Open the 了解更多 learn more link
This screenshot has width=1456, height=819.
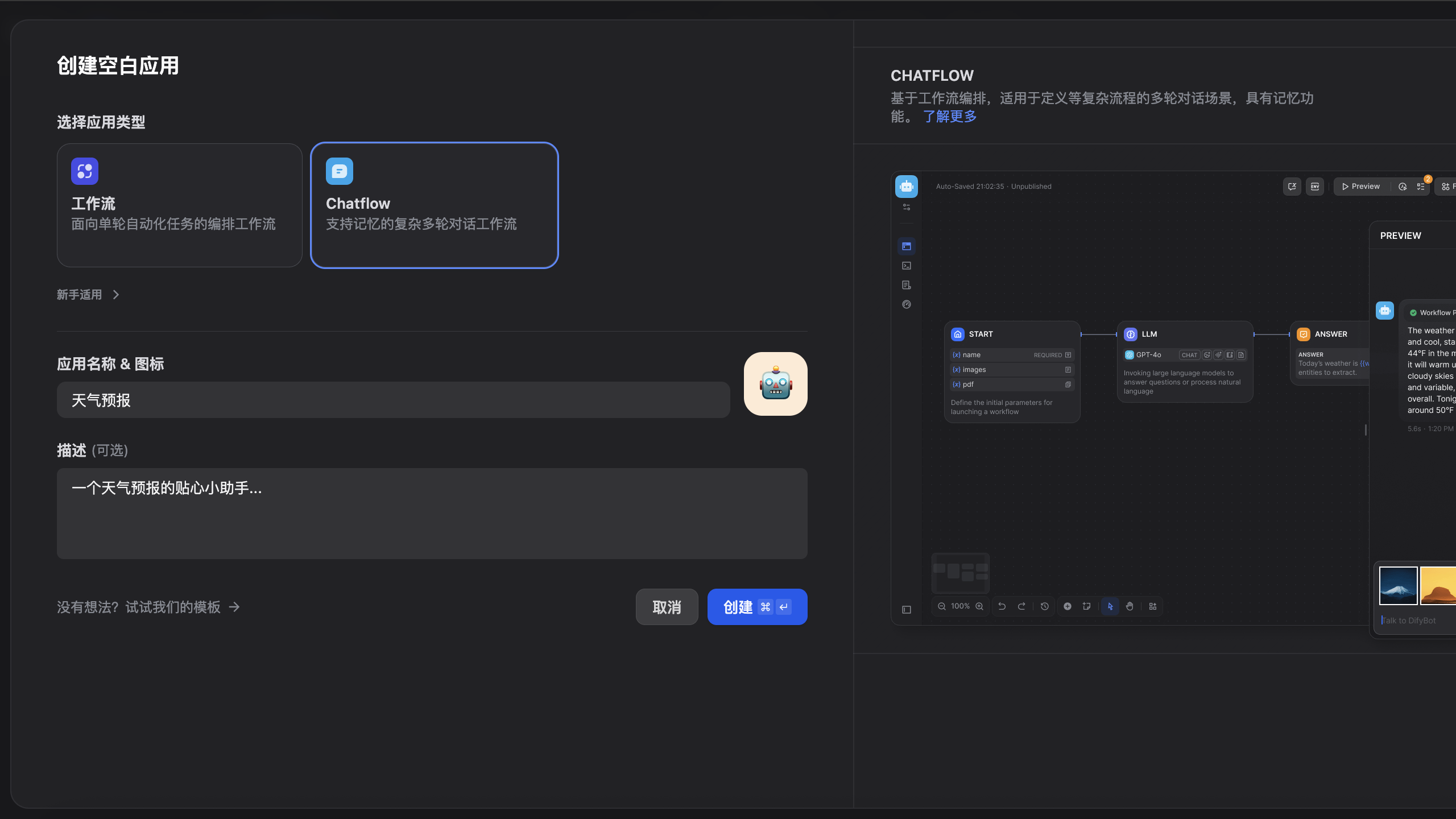[949, 117]
